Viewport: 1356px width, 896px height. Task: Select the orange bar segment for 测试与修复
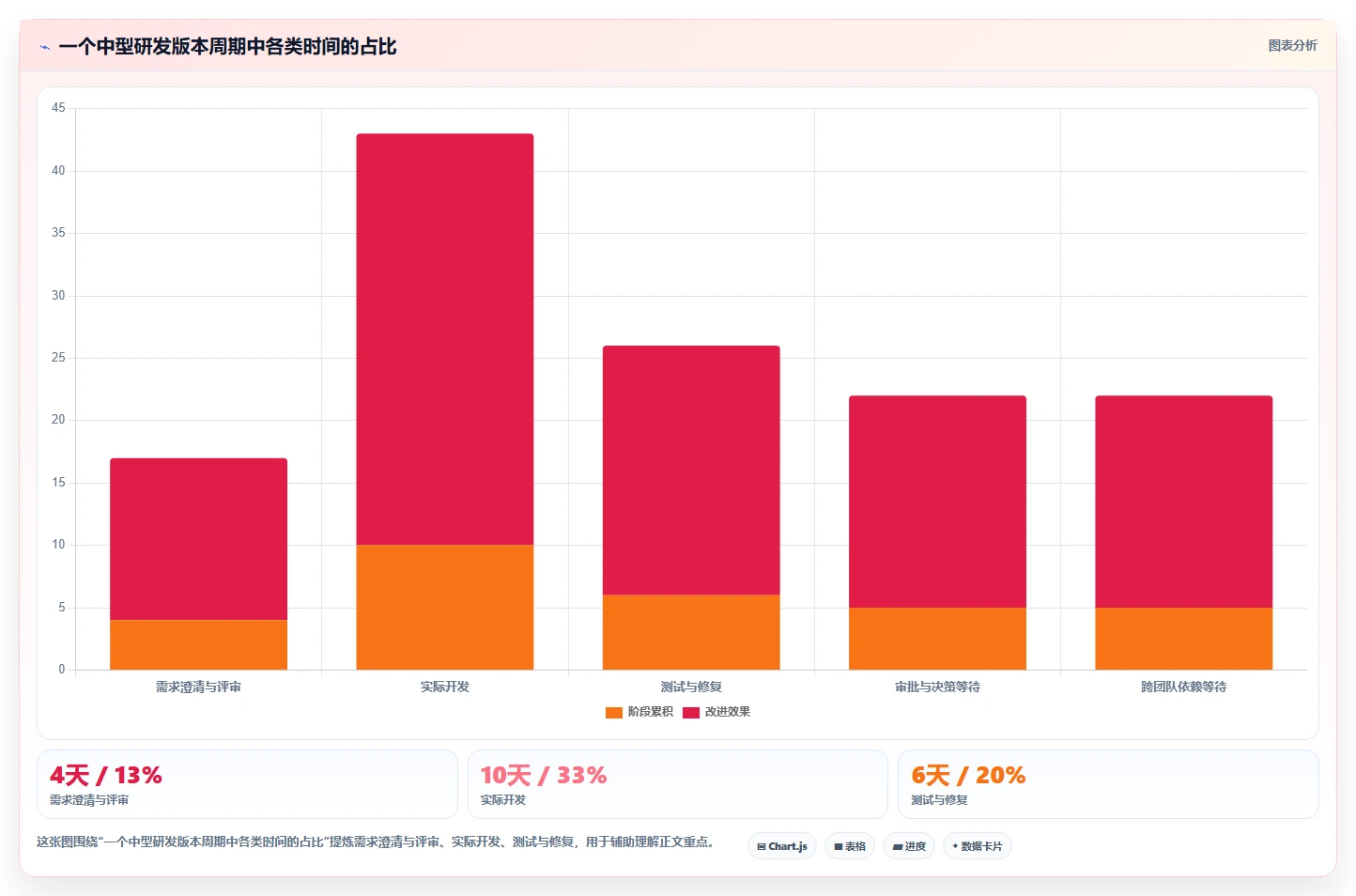coord(691,632)
